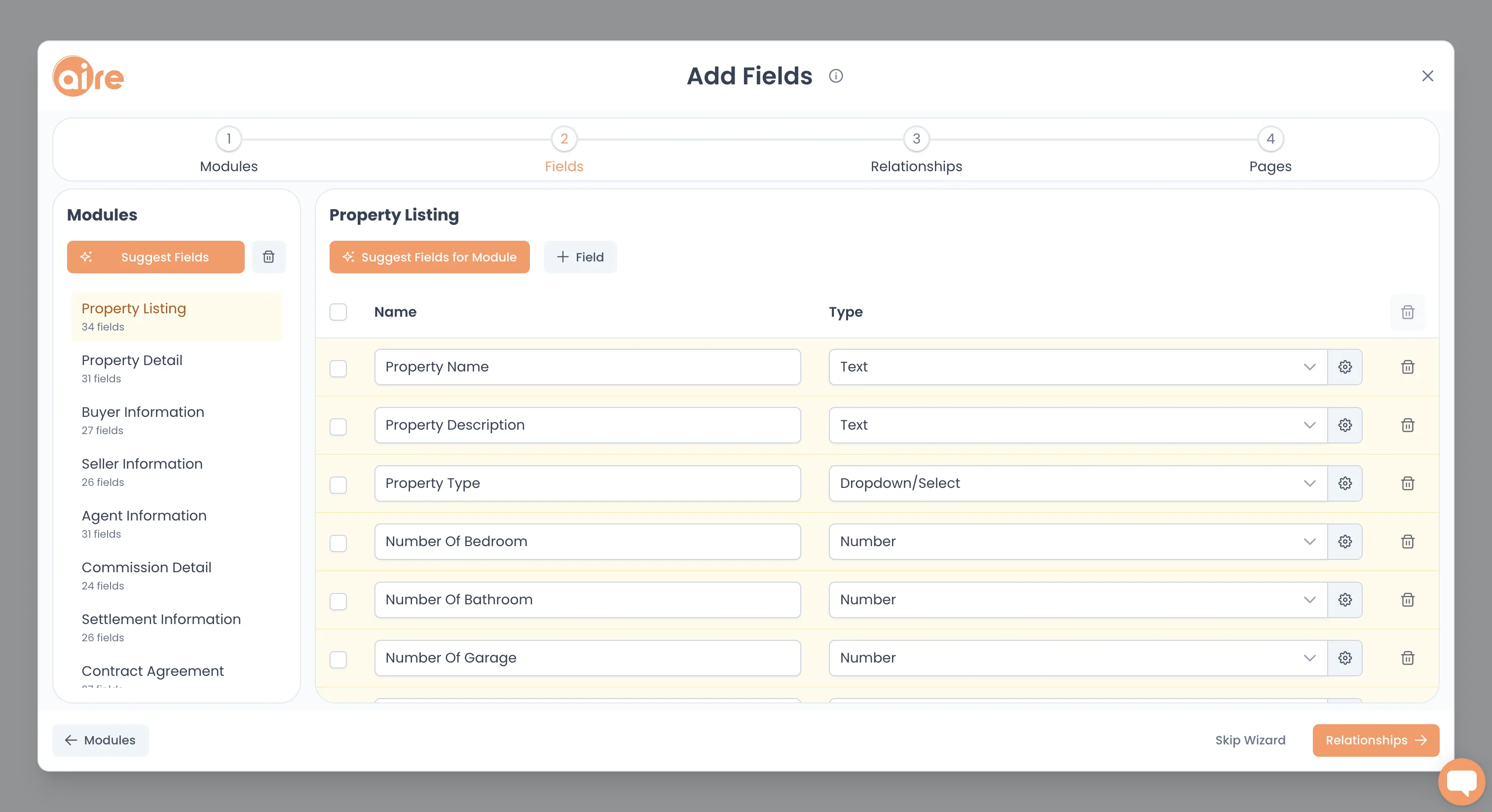
Task: Select step 2 Fields in wizard
Action: 564,150
